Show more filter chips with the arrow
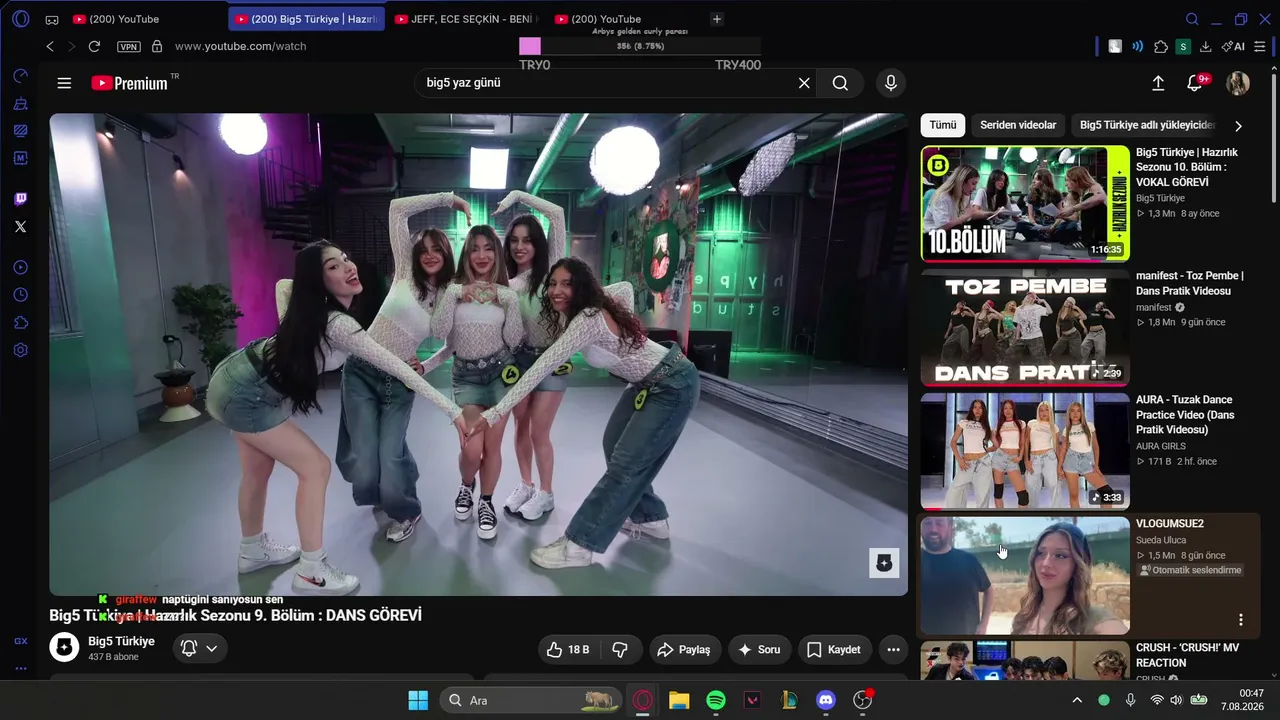 [x=1238, y=126]
